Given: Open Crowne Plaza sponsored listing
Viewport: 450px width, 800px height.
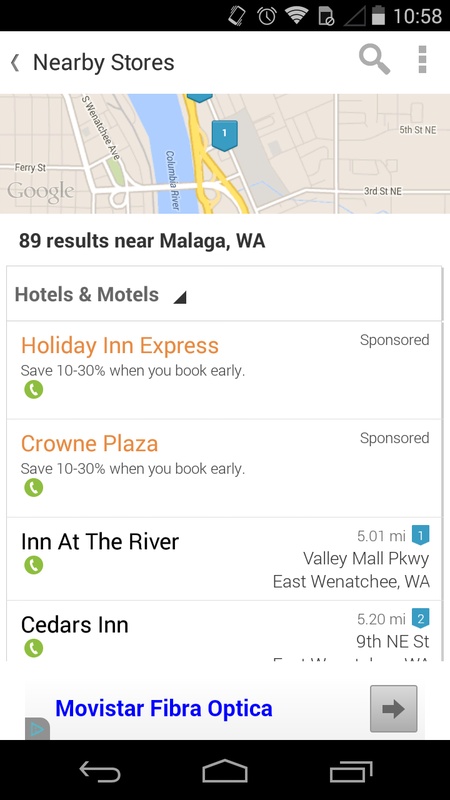Looking at the screenshot, I should tap(224, 468).
